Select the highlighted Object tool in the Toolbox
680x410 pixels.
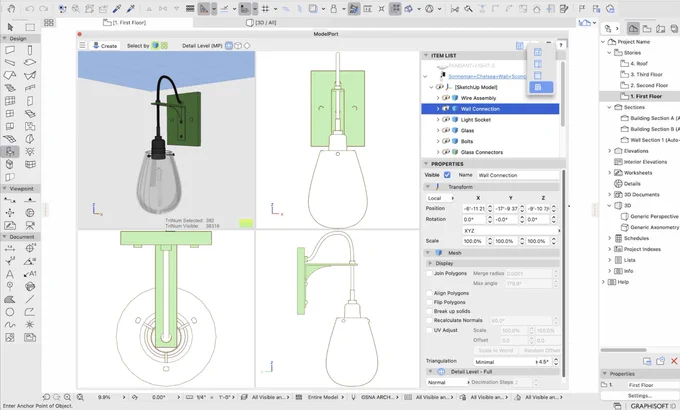(10, 151)
